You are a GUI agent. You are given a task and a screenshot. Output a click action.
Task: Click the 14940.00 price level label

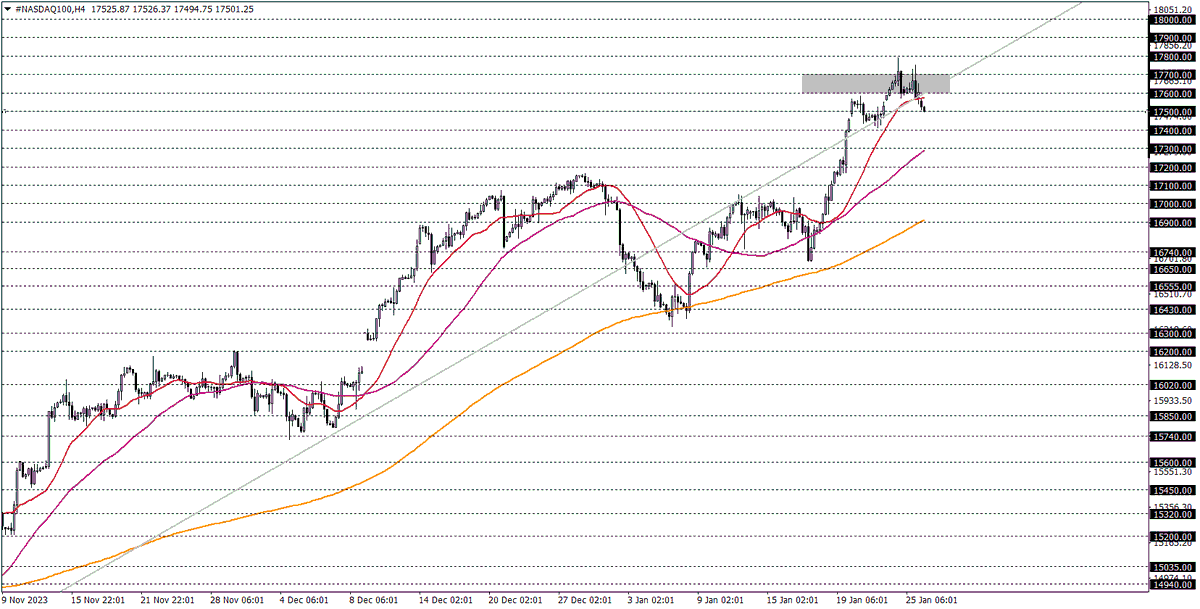pyautogui.click(x=1172, y=585)
